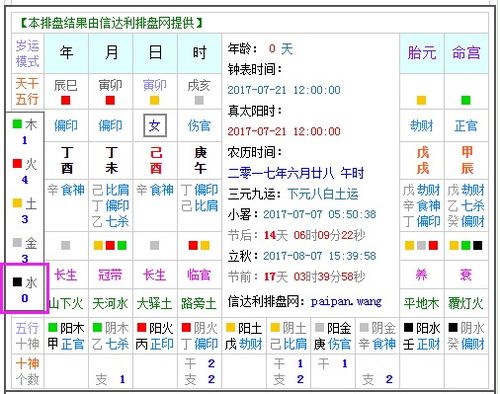Click the 命宫 column header
Image resolution: width=500 pixels, height=394 pixels.
point(466,53)
